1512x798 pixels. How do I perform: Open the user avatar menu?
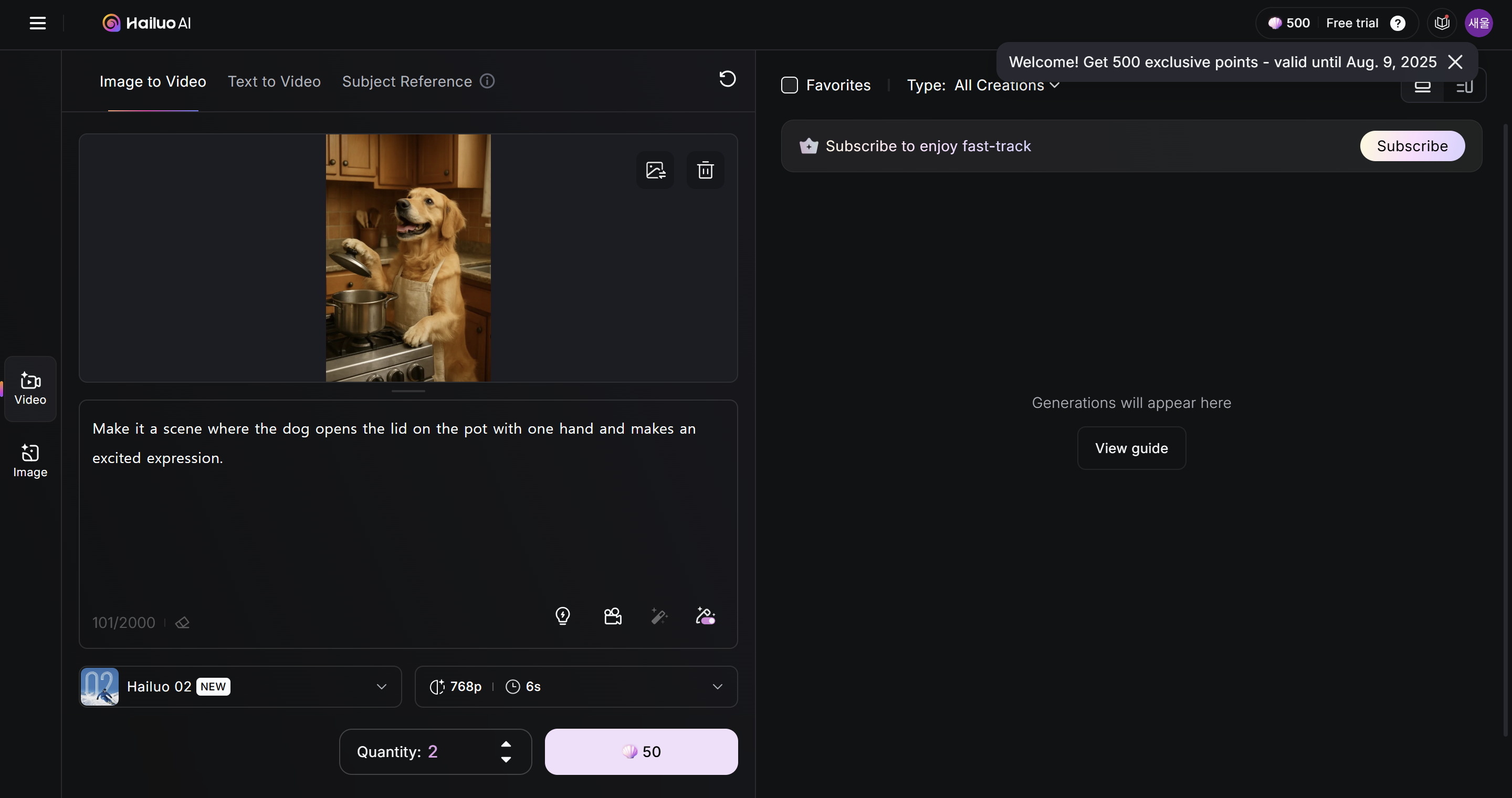pos(1478,23)
